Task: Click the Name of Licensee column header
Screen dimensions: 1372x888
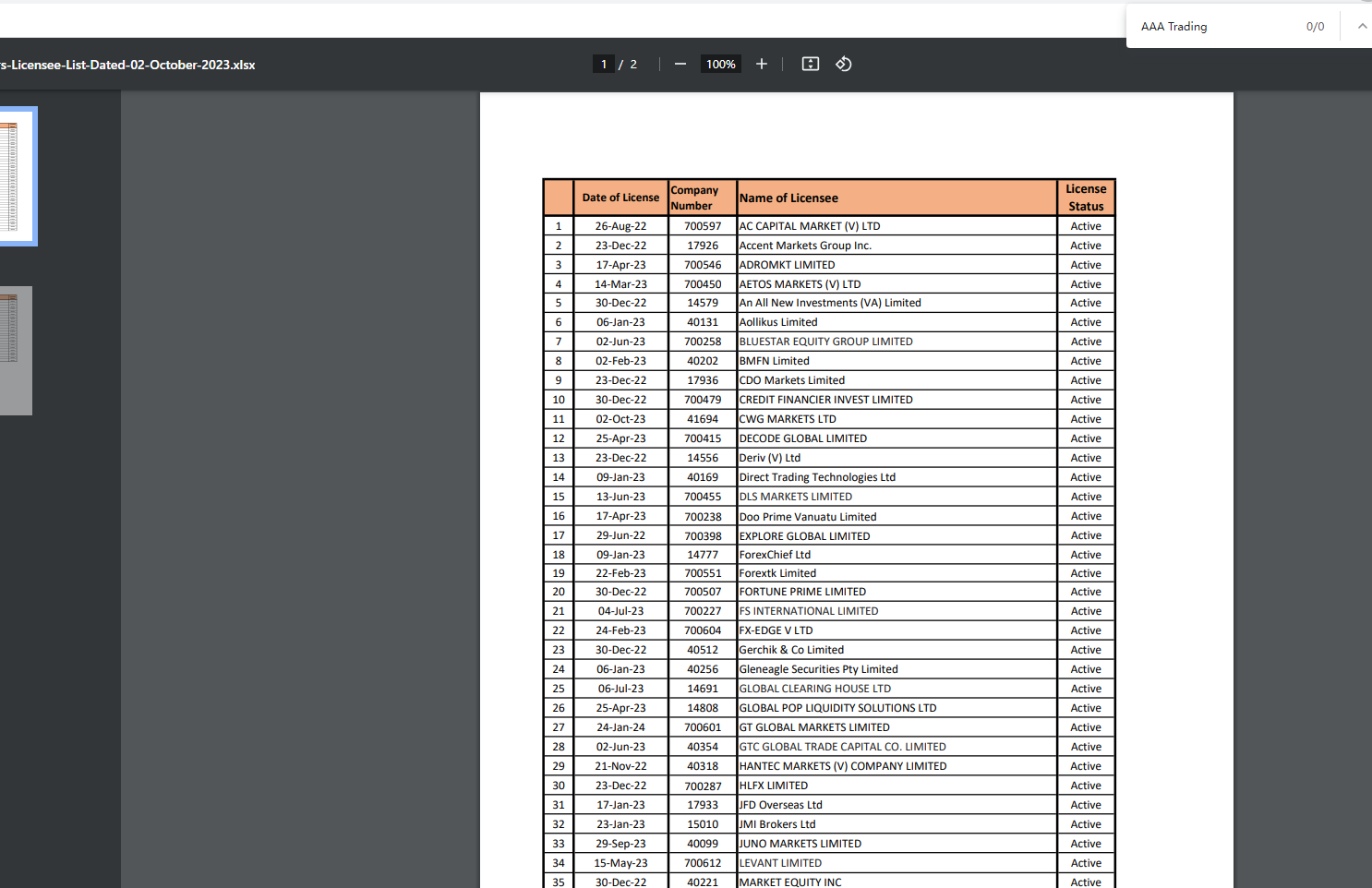Action: [x=788, y=198]
